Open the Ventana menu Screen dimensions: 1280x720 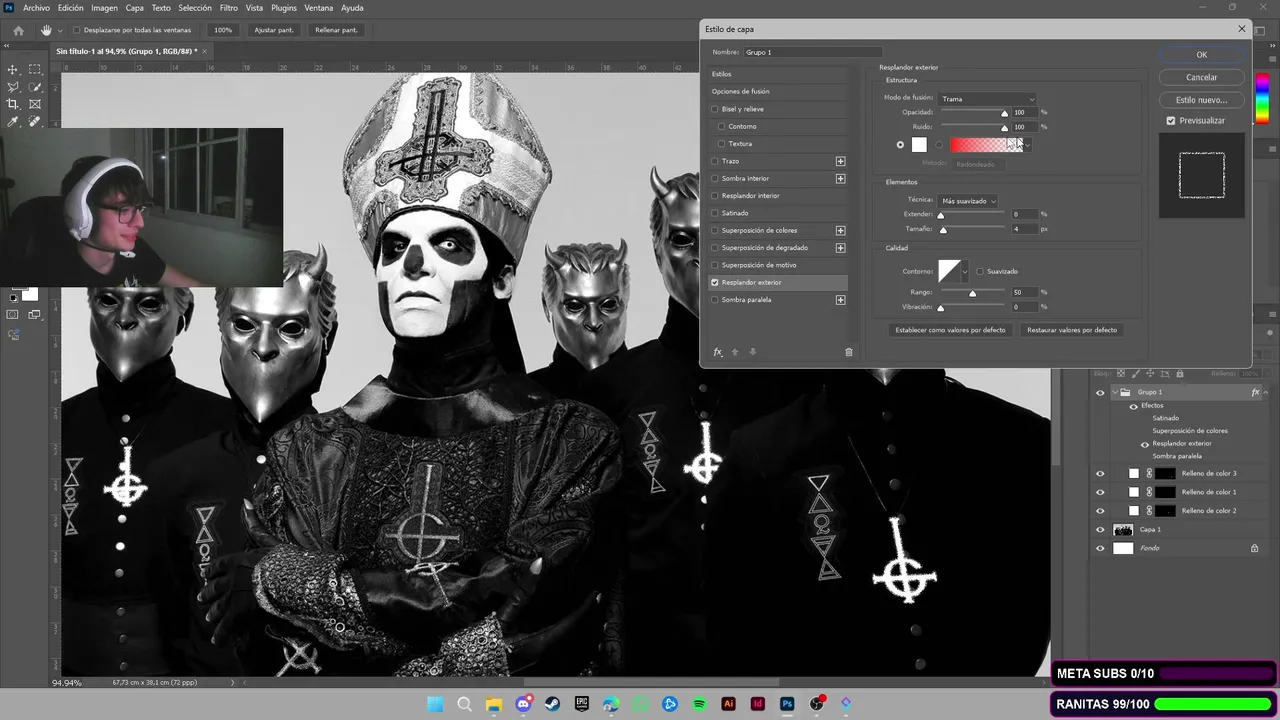pos(319,8)
